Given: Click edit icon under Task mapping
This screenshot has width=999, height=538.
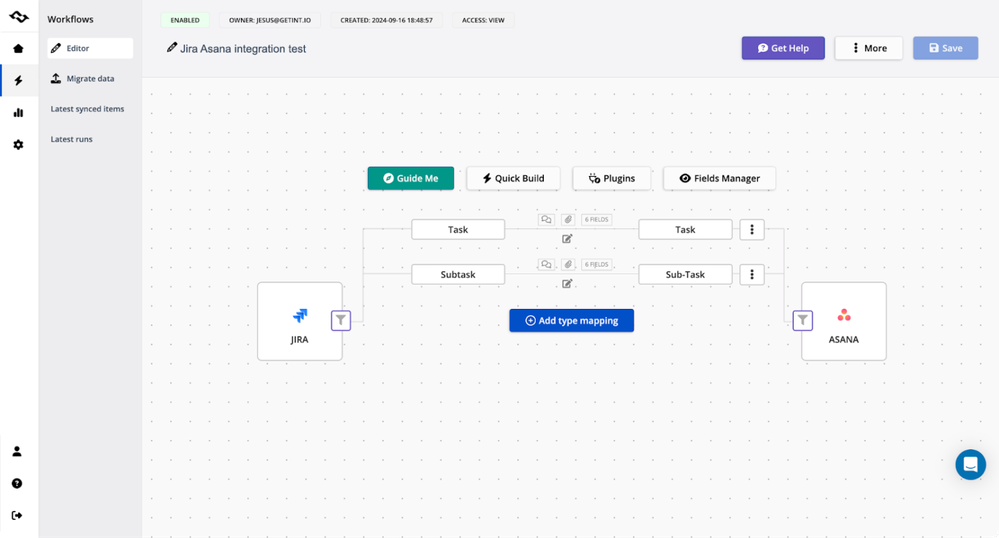Looking at the screenshot, I should pyautogui.click(x=567, y=238).
